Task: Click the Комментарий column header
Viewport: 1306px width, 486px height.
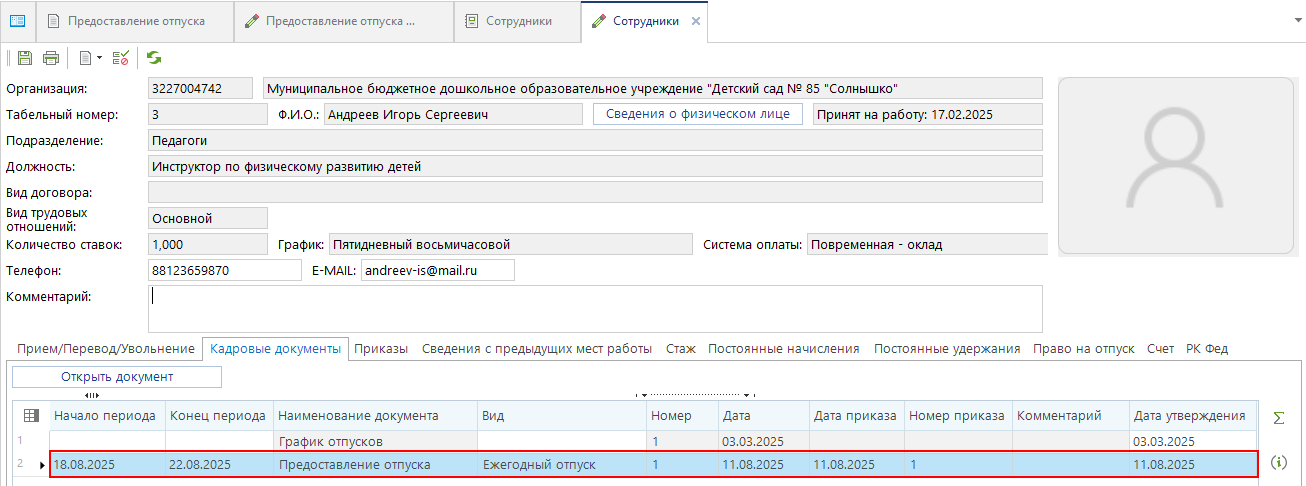Action: pos(1071,416)
